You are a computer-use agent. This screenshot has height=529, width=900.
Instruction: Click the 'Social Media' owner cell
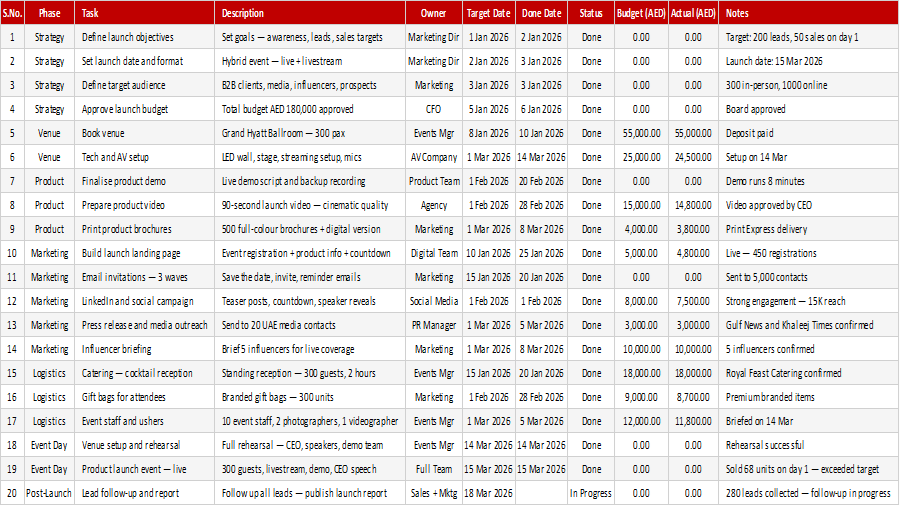point(433,301)
